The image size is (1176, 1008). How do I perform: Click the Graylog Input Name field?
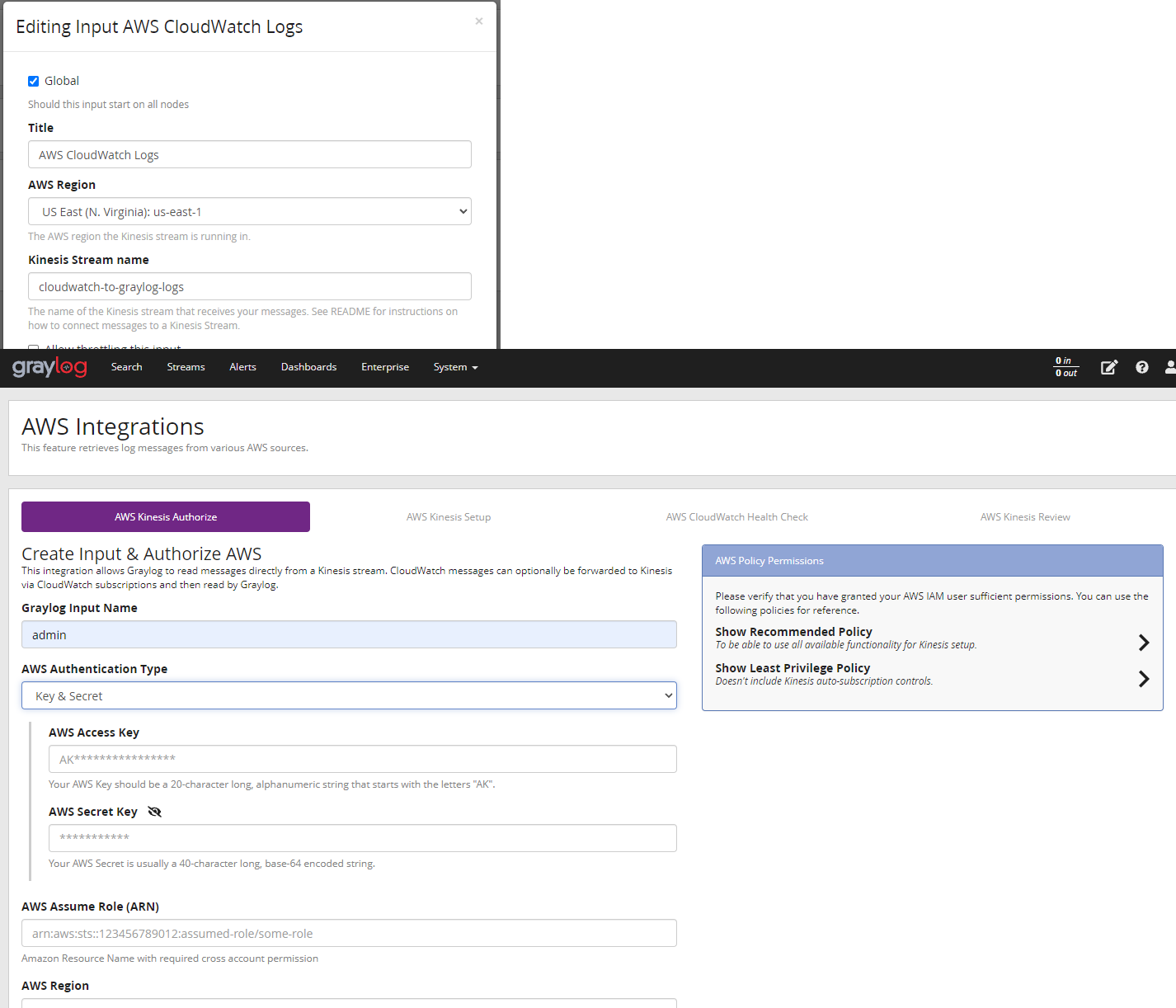(349, 634)
